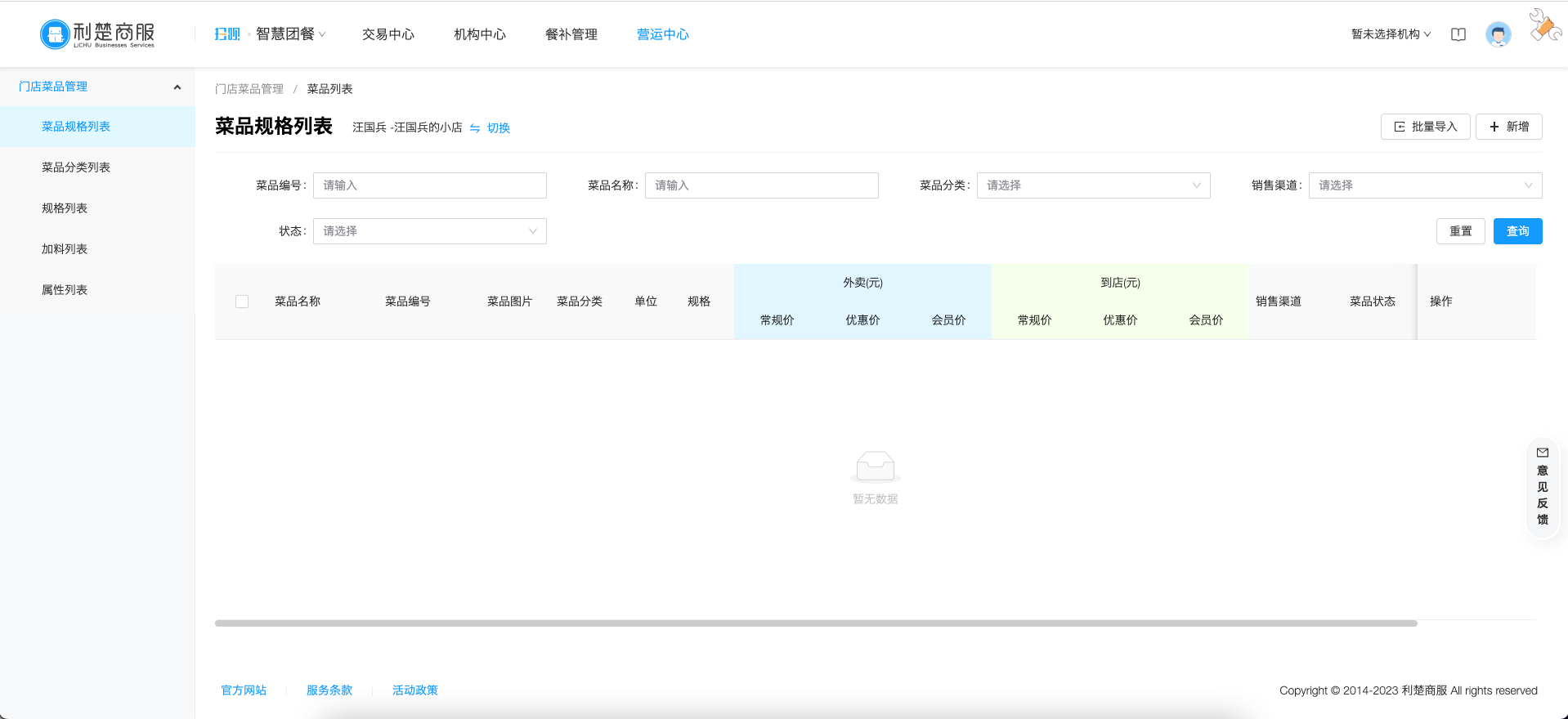Click the 外卖(元) column group header

tap(862, 283)
